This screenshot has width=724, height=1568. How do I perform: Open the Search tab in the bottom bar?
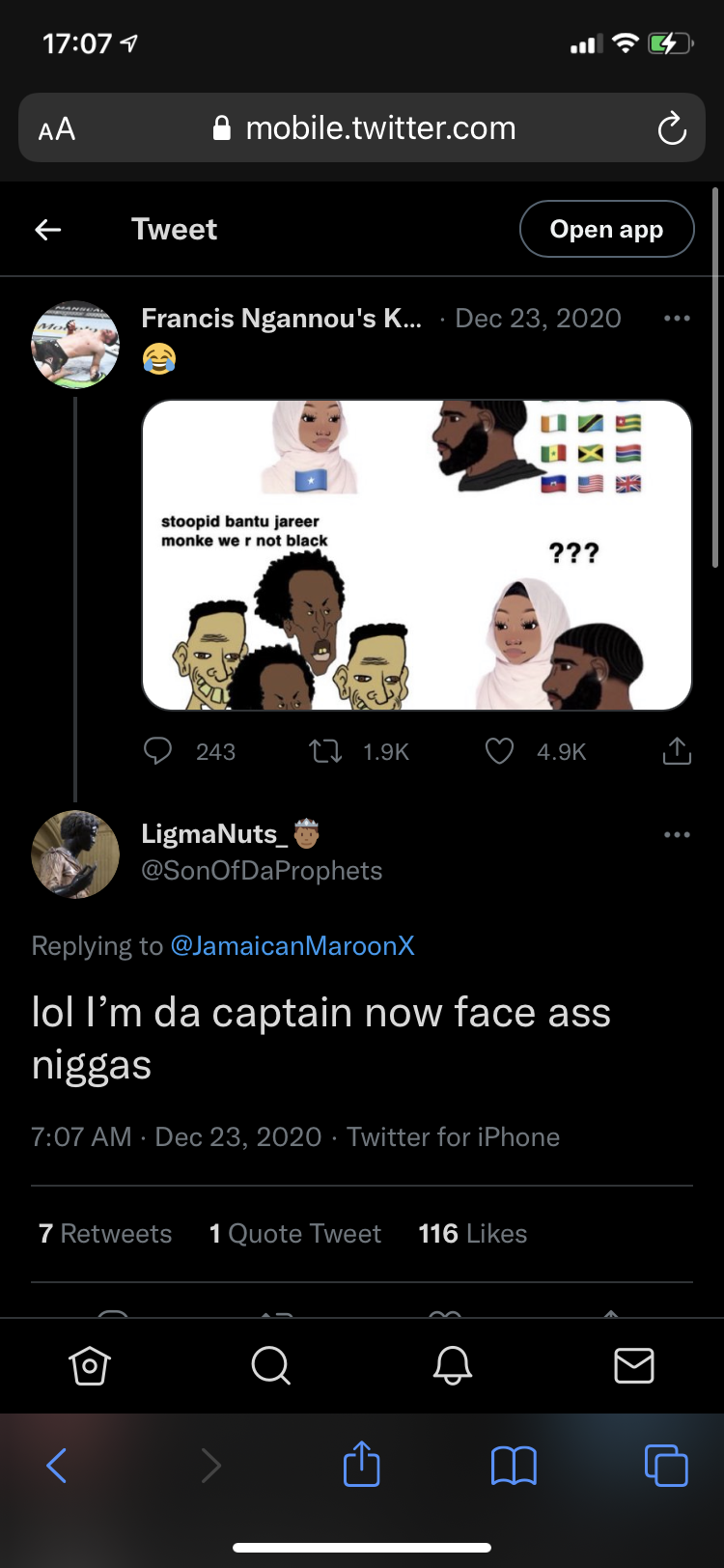[270, 1365]
